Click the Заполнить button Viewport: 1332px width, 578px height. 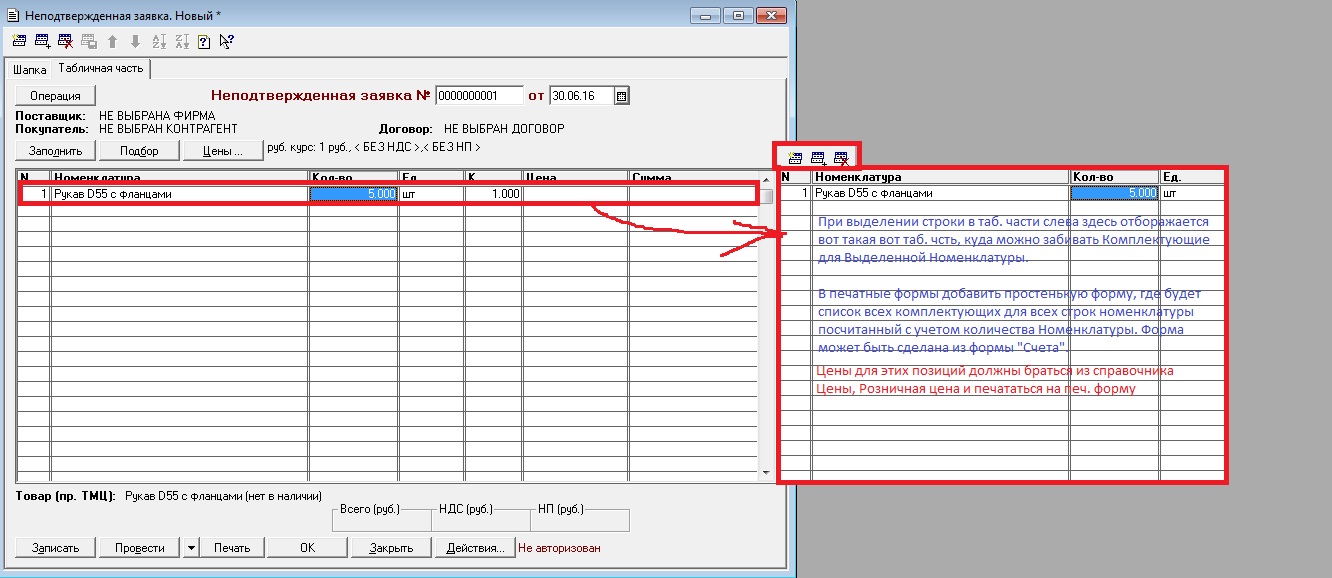(55, 150)
